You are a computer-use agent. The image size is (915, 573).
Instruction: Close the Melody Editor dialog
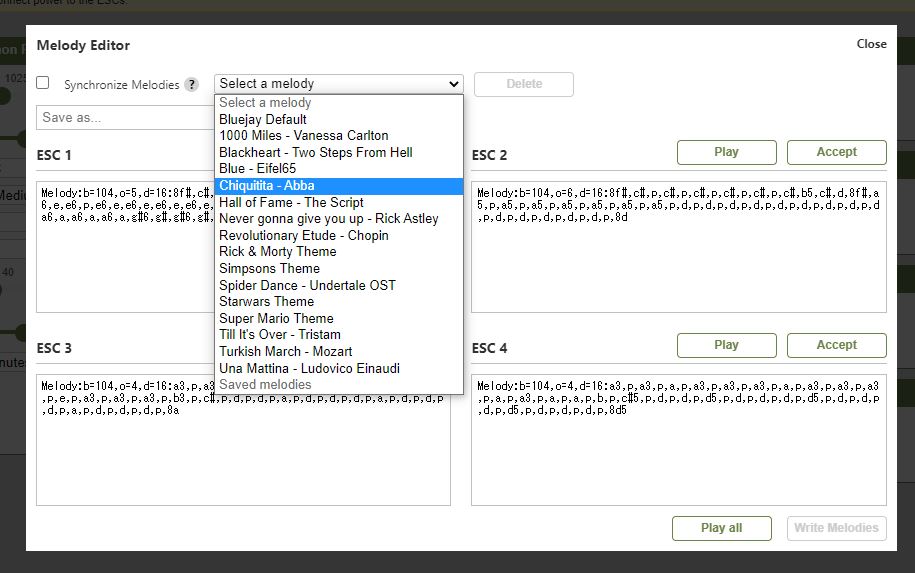pos(871,44)
